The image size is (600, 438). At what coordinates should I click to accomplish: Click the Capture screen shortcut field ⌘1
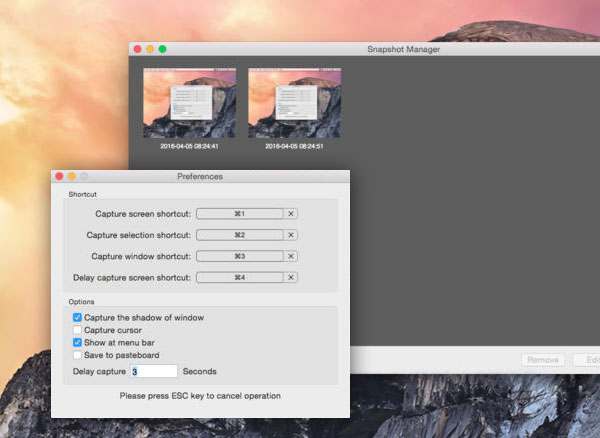240,214
